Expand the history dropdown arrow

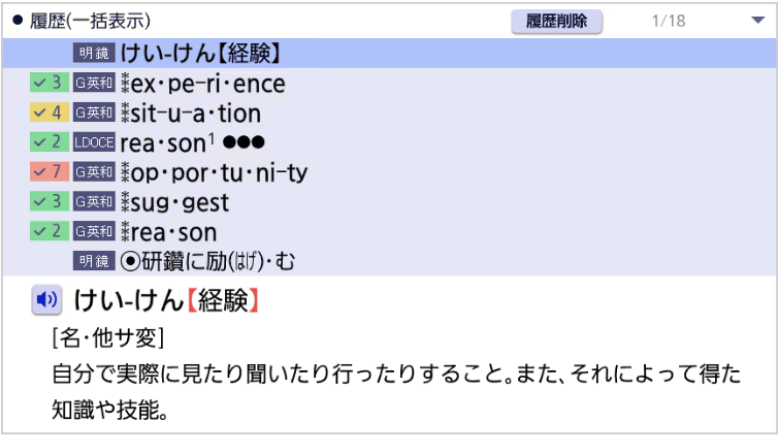click(756, 20)
